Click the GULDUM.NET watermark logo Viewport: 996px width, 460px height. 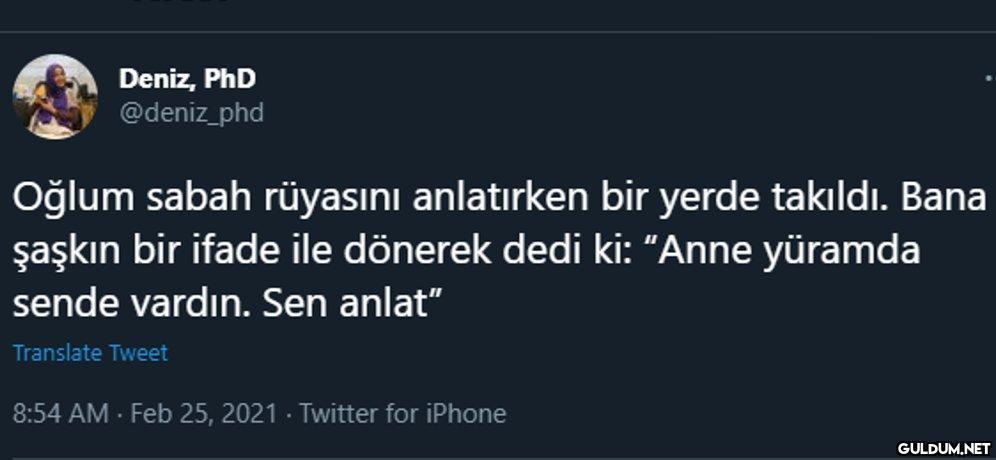(x=943, y=447)
